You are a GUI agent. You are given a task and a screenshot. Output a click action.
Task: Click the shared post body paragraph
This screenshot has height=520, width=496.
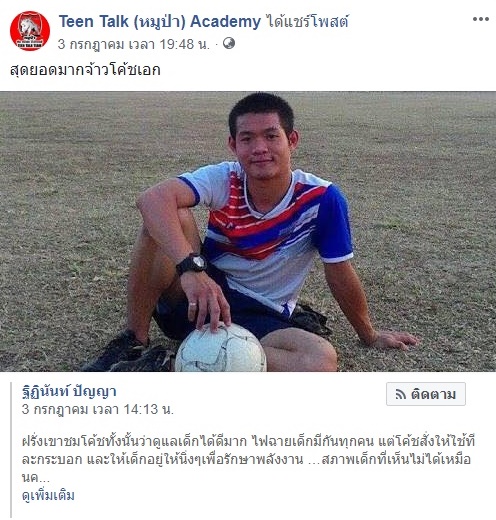248,459
